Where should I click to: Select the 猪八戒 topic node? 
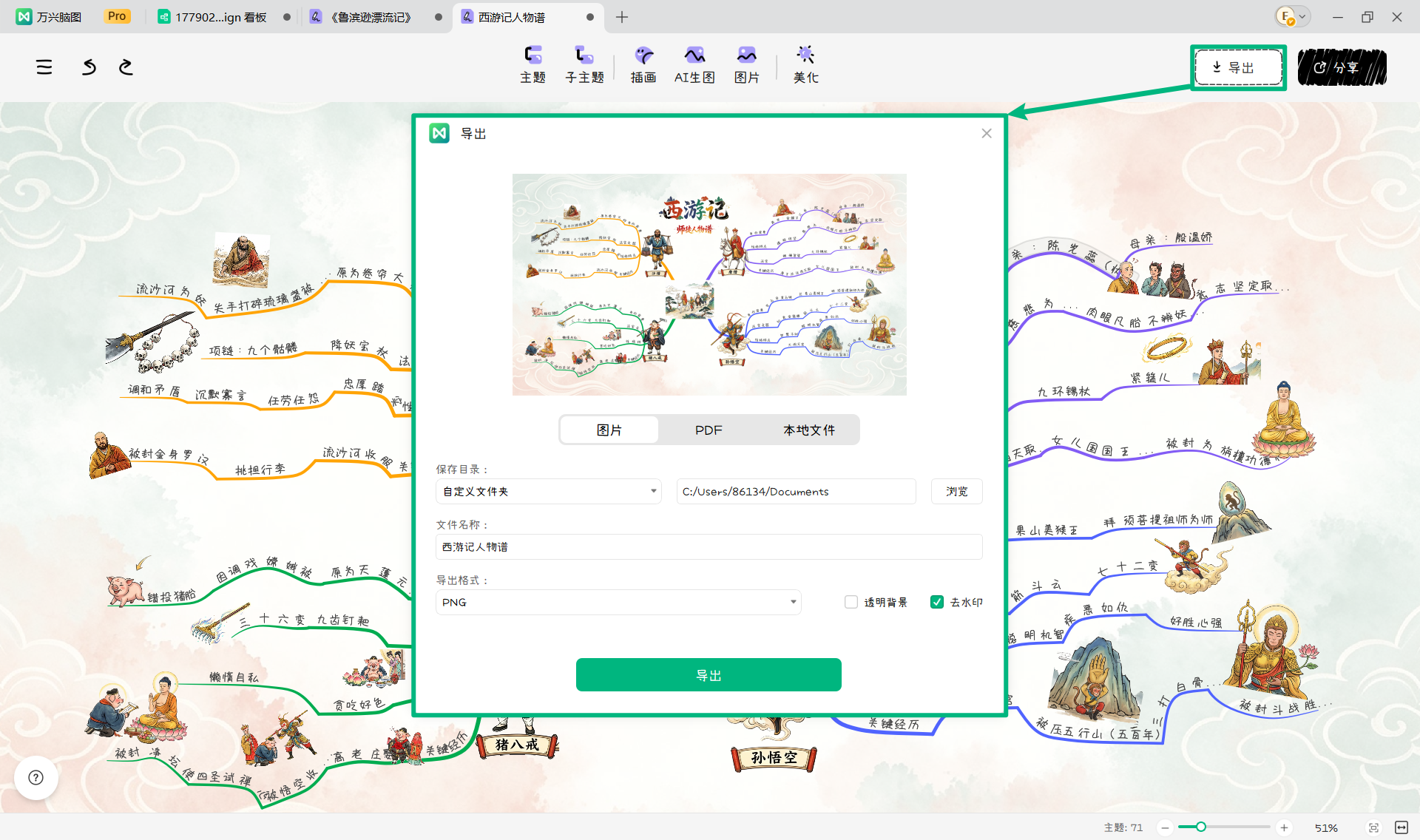click(x=517, y=745)
